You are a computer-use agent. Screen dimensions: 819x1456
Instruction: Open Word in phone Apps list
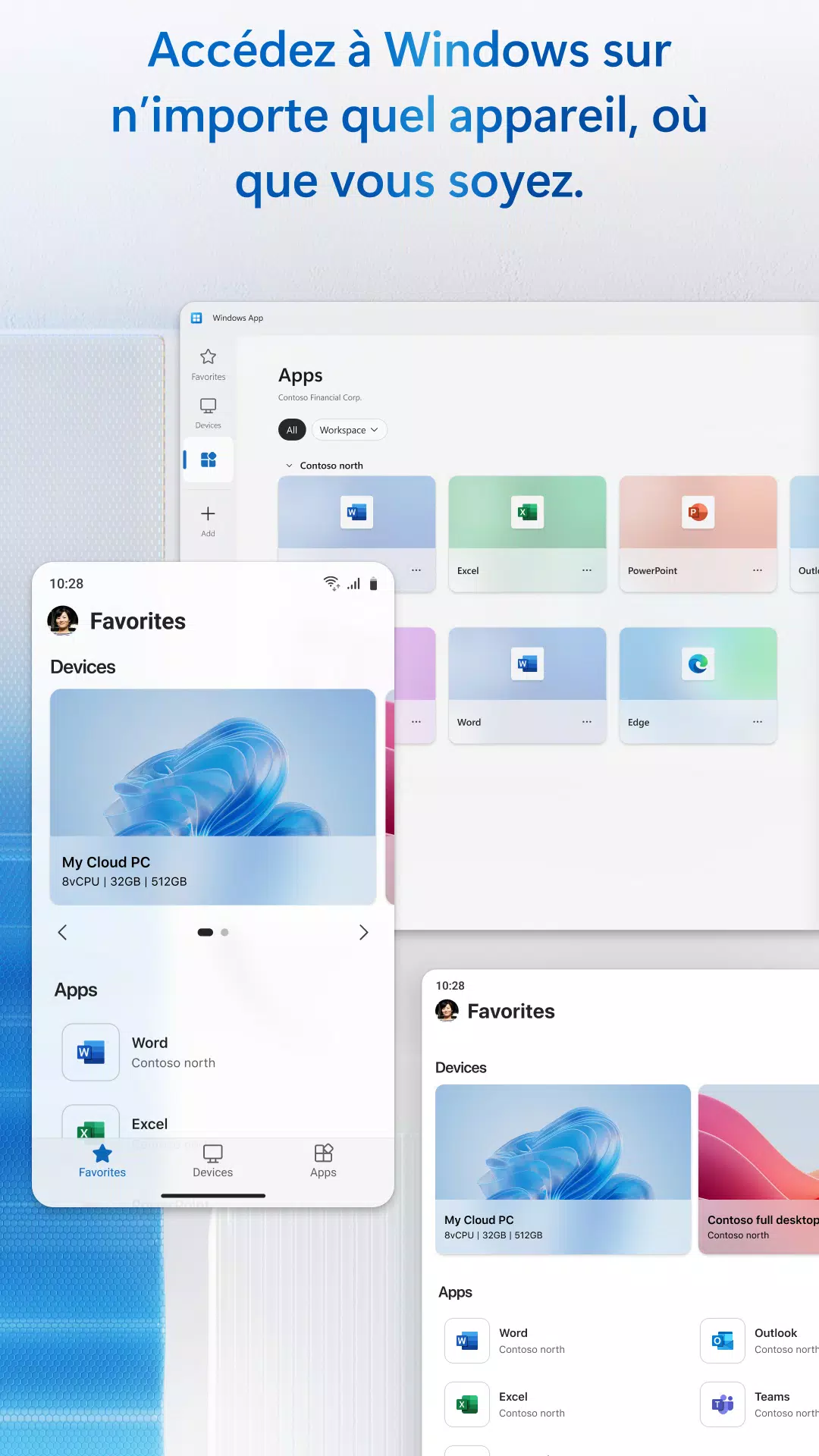point(213,1053)
